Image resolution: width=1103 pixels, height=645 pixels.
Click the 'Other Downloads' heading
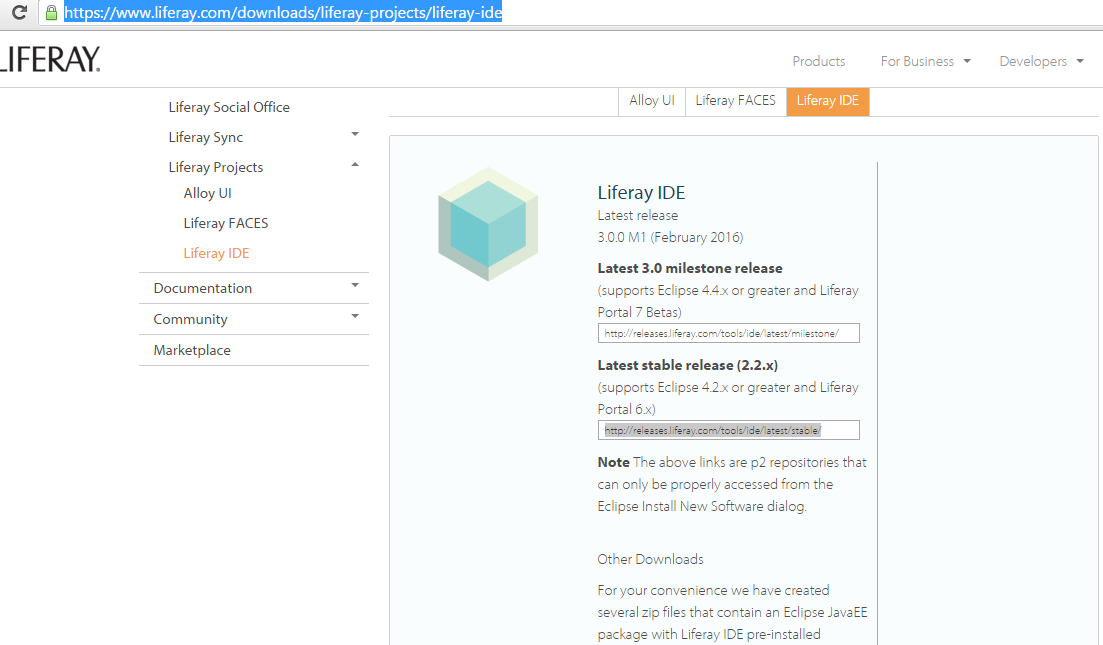651,559
